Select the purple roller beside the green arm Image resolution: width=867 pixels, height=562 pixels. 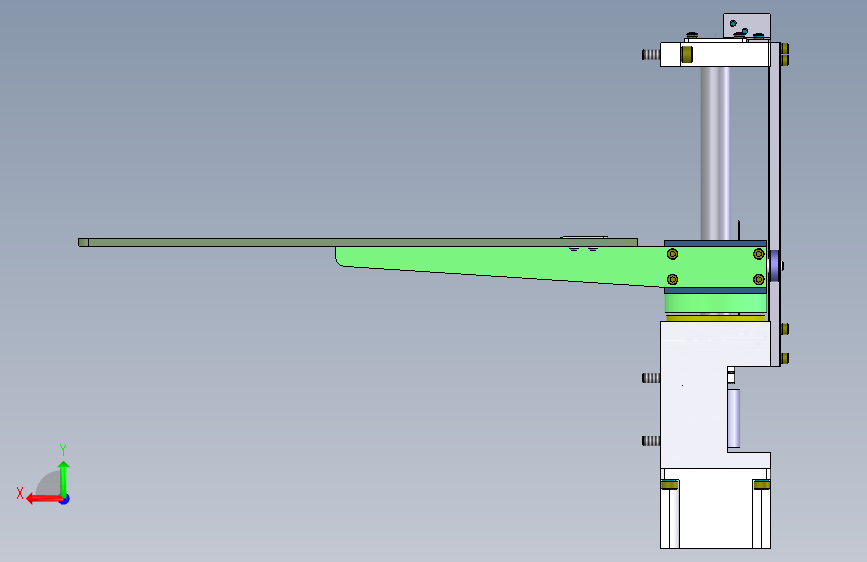pyautogui.click(x=774, y=266)
